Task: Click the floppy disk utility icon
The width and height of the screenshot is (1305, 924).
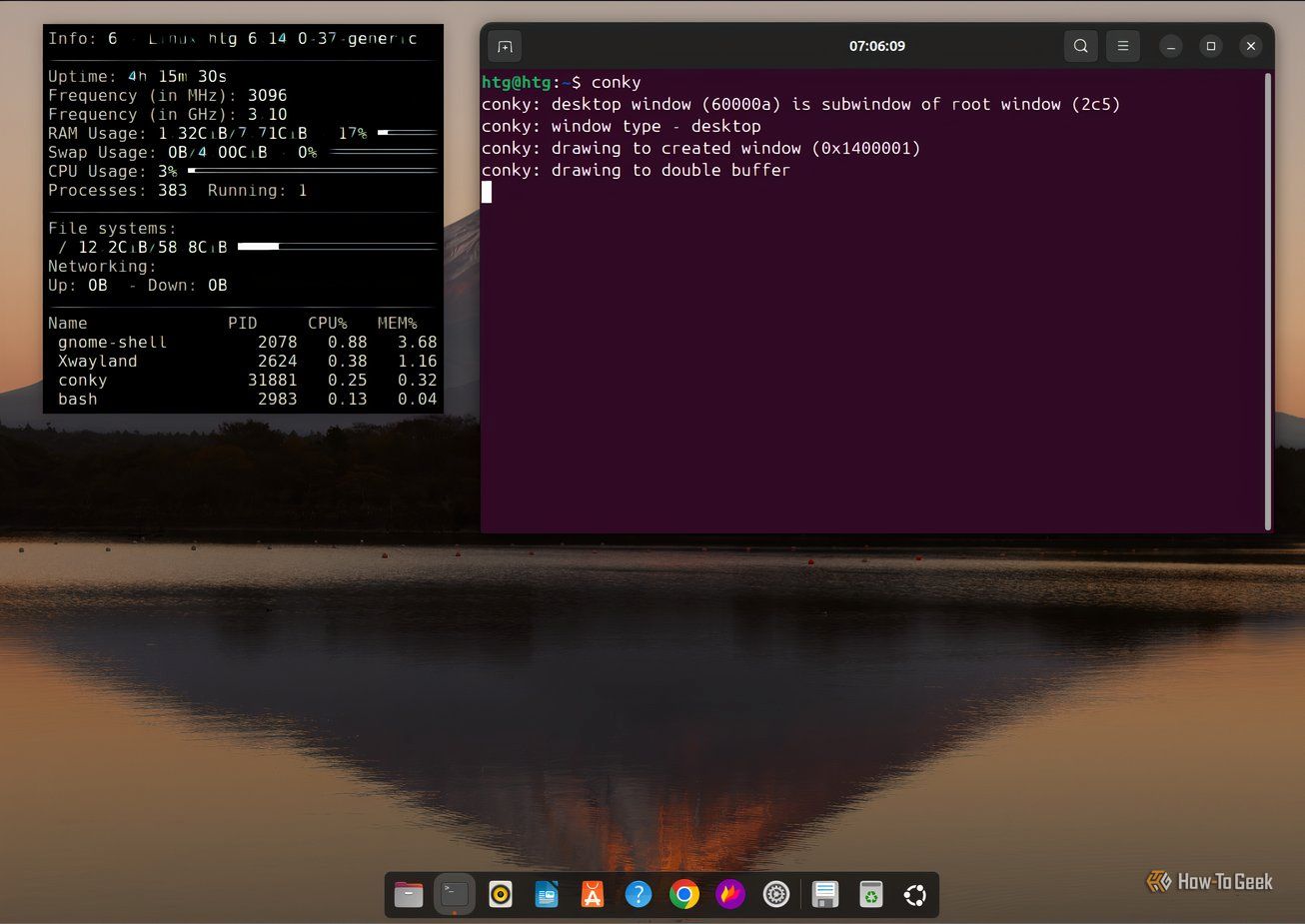Action: [824, 894]
